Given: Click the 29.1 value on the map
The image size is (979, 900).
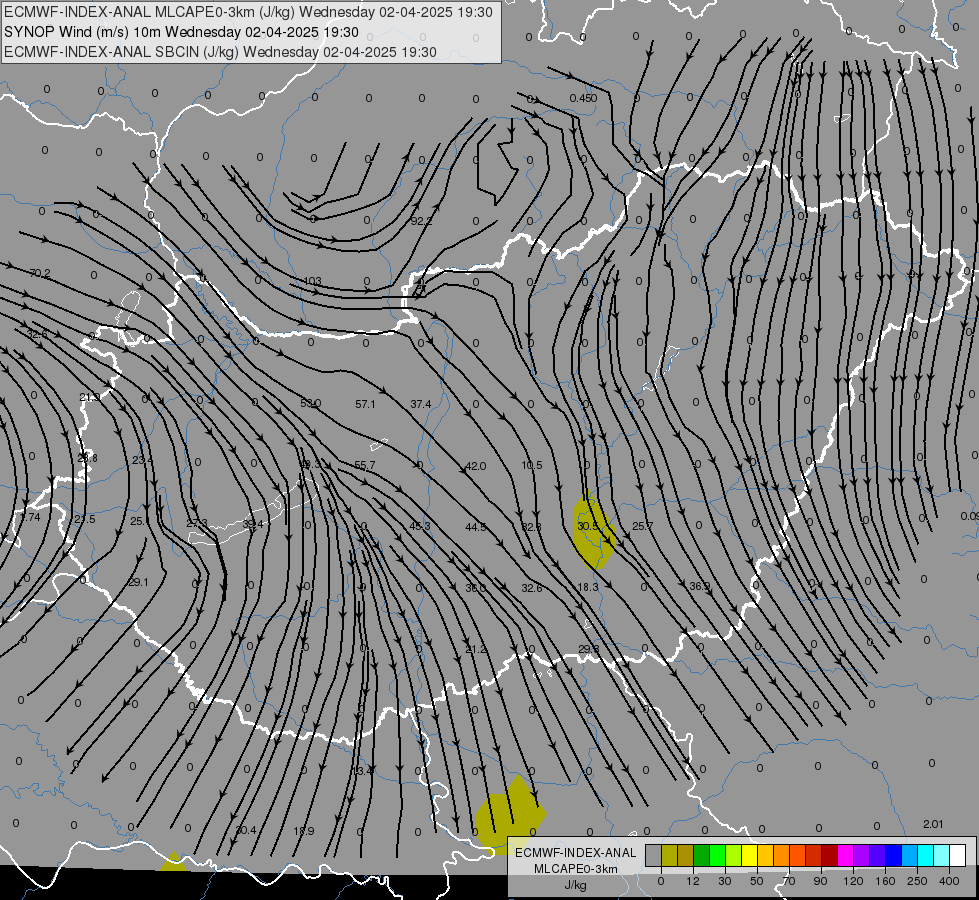Looking at the screenshot, I should 138,582.
